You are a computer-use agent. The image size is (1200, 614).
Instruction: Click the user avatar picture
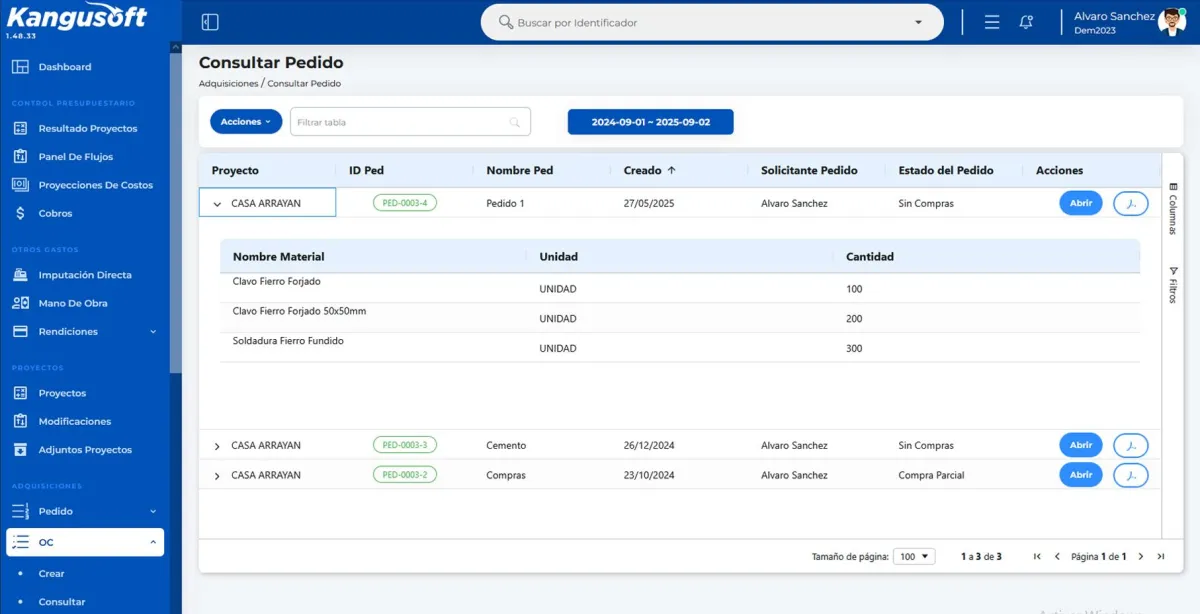click(x=1171, y=22)
